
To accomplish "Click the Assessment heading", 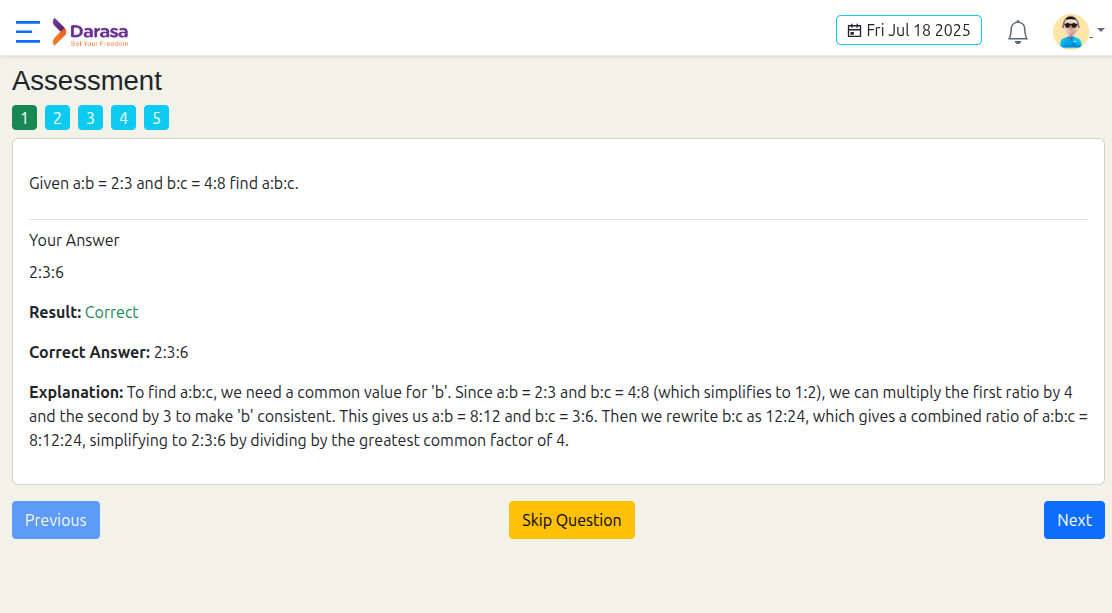I will 87,81.
